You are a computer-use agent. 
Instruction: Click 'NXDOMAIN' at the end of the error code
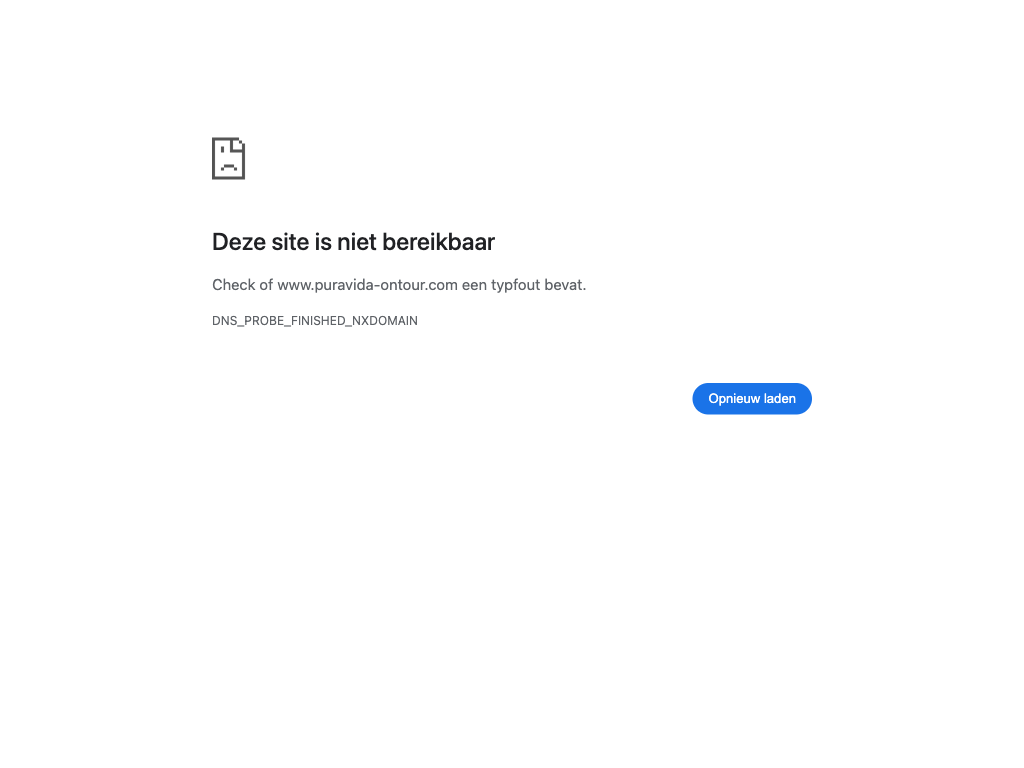[385, 321]
